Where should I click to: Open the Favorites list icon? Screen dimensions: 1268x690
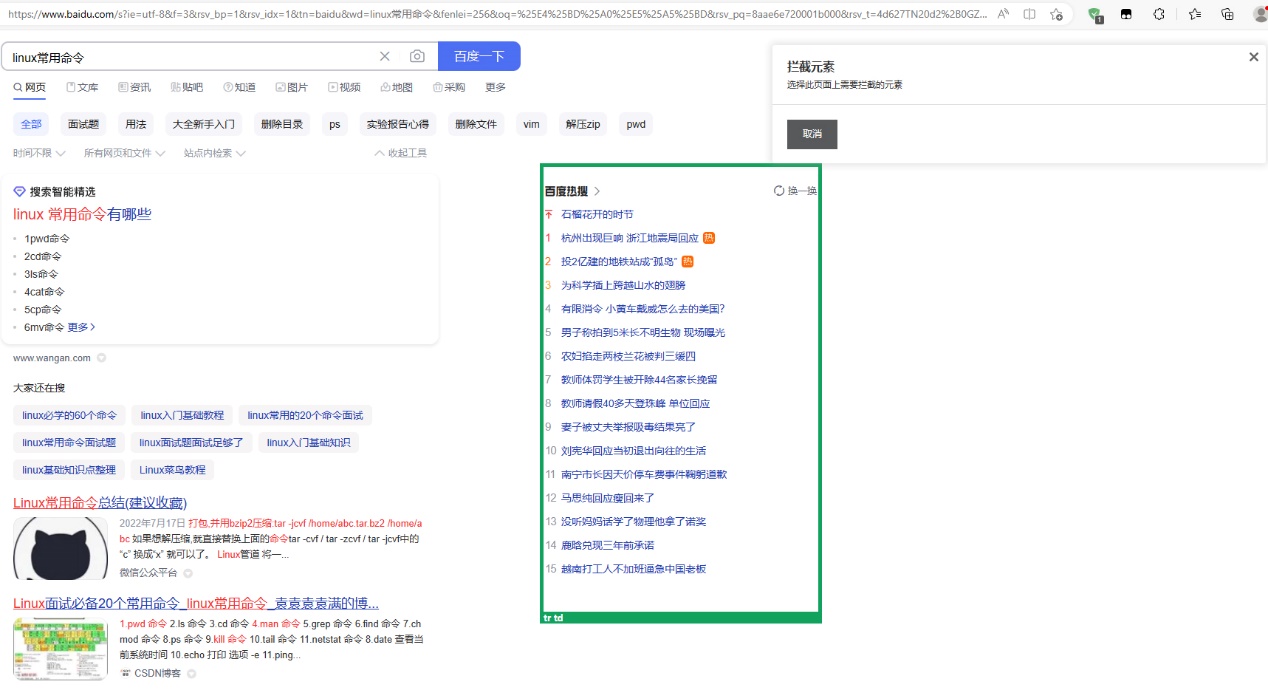[x=1195, y=14]
